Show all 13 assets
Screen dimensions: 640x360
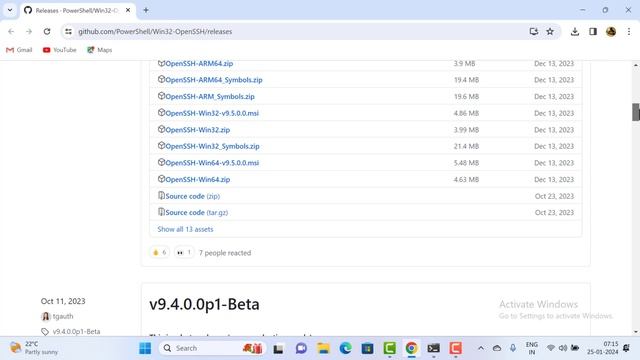(x=185, y=229)
